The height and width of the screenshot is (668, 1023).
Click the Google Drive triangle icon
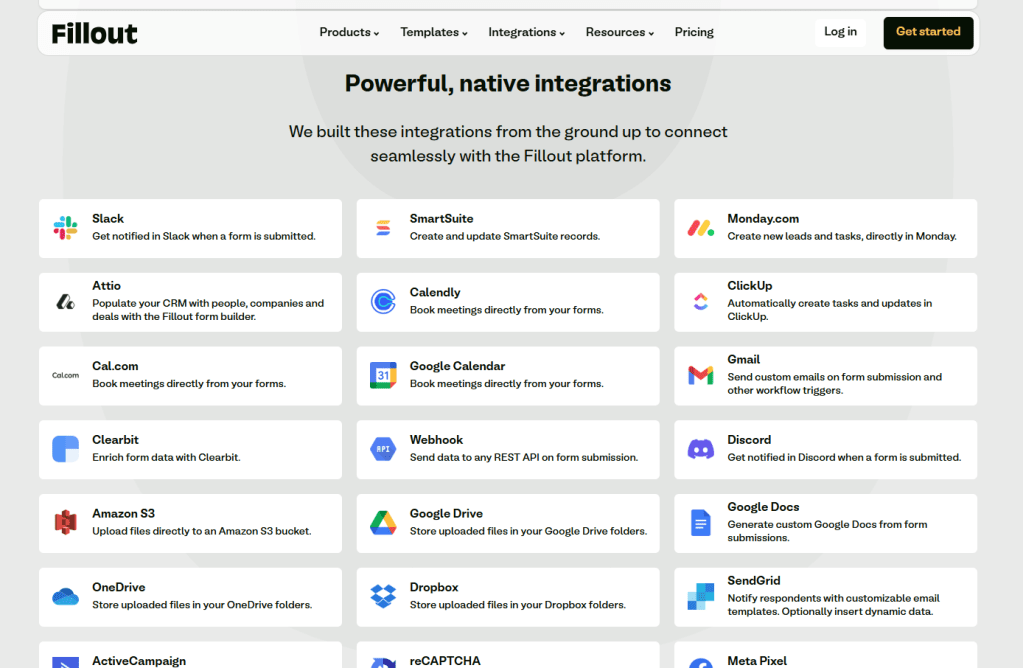tap(383, 523)
